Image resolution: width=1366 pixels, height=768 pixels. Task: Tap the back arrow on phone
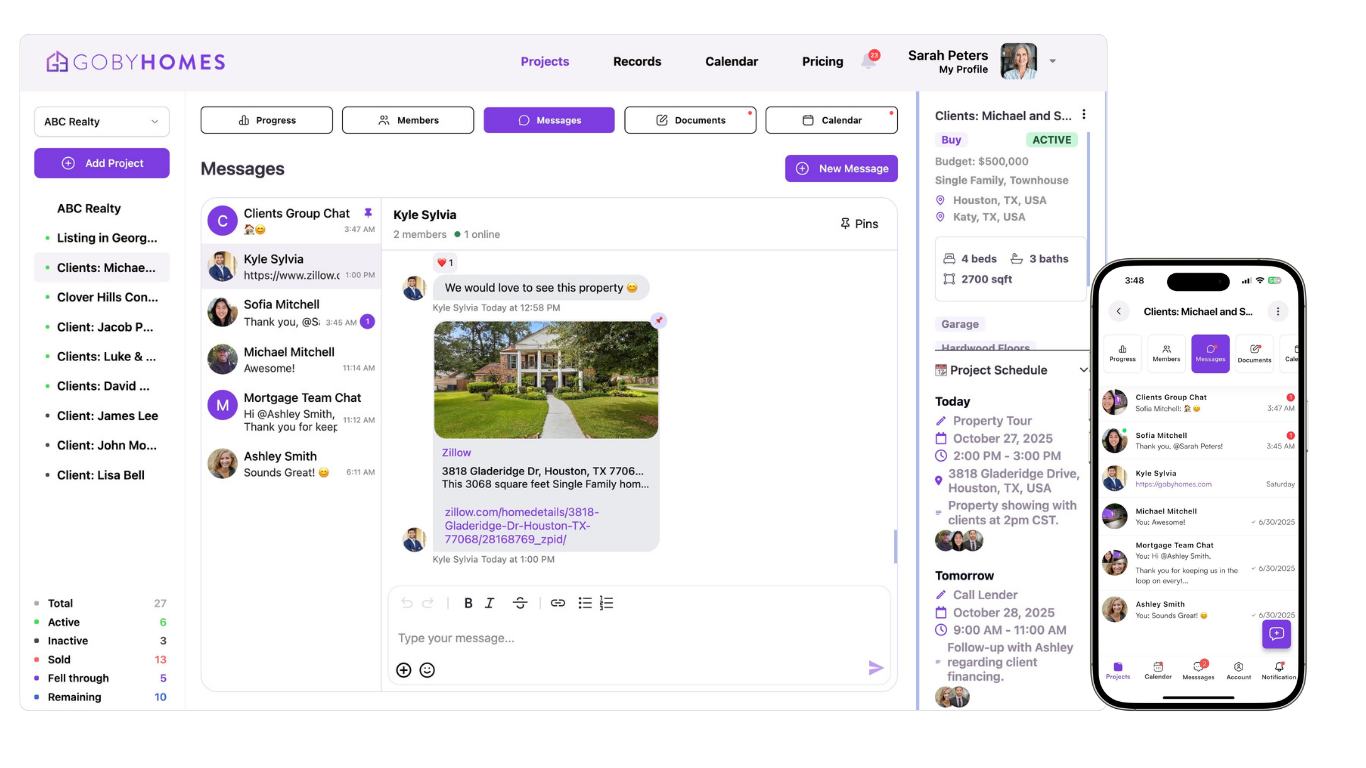pyautogui.click(x=1118, y=311)
